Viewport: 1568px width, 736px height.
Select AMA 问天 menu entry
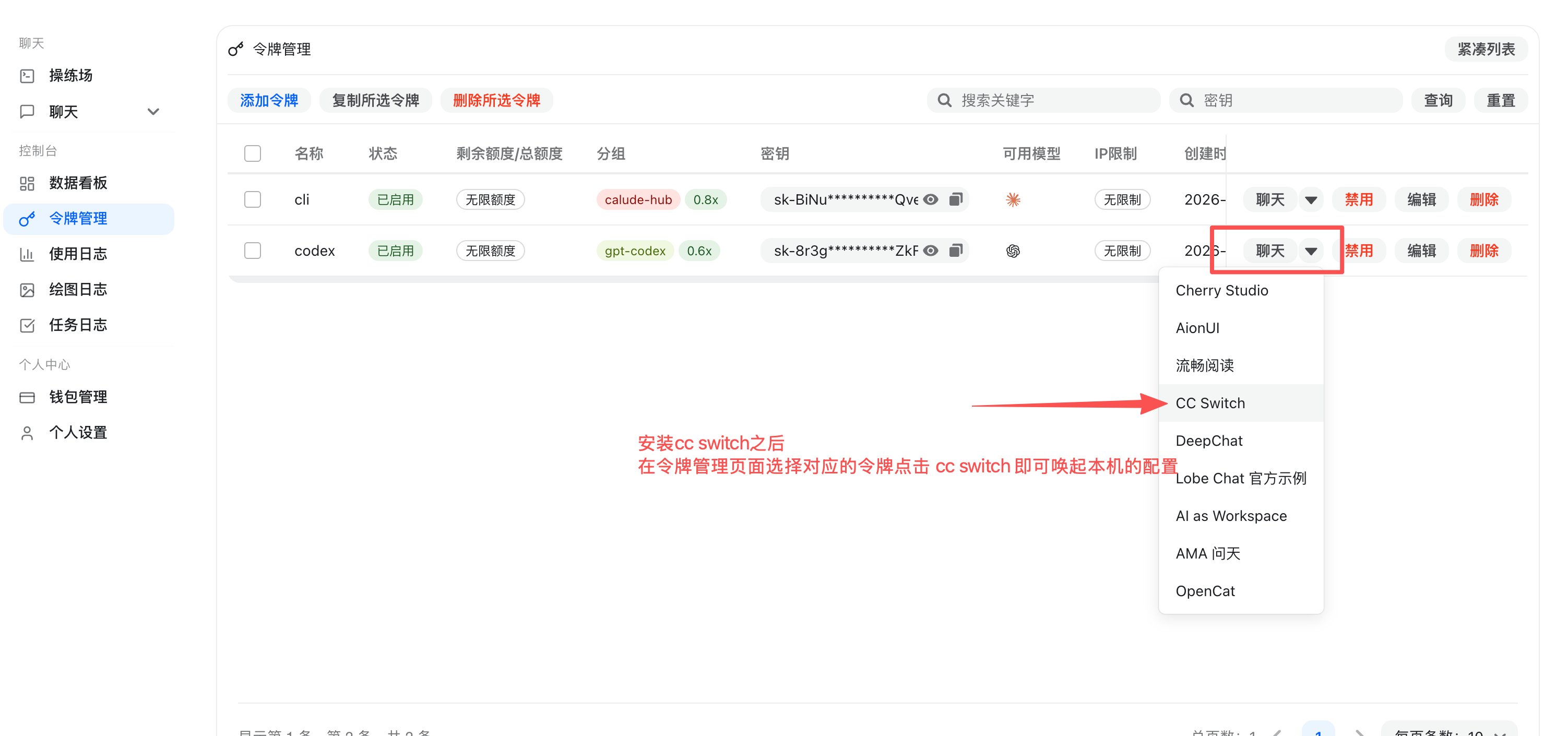click(1241, 553)
